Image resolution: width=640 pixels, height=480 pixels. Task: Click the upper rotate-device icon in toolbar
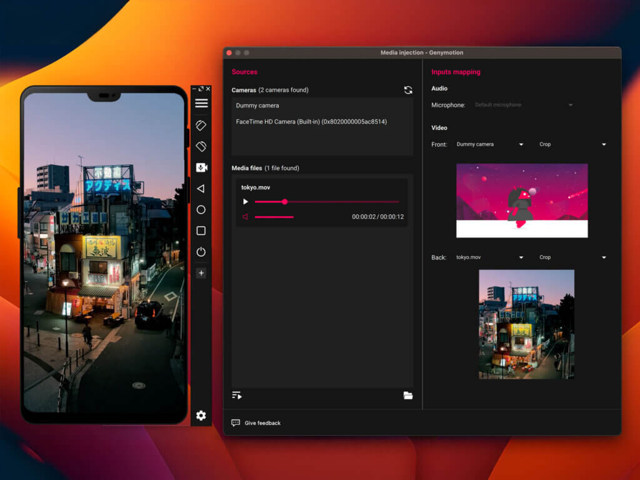point(201,125)
